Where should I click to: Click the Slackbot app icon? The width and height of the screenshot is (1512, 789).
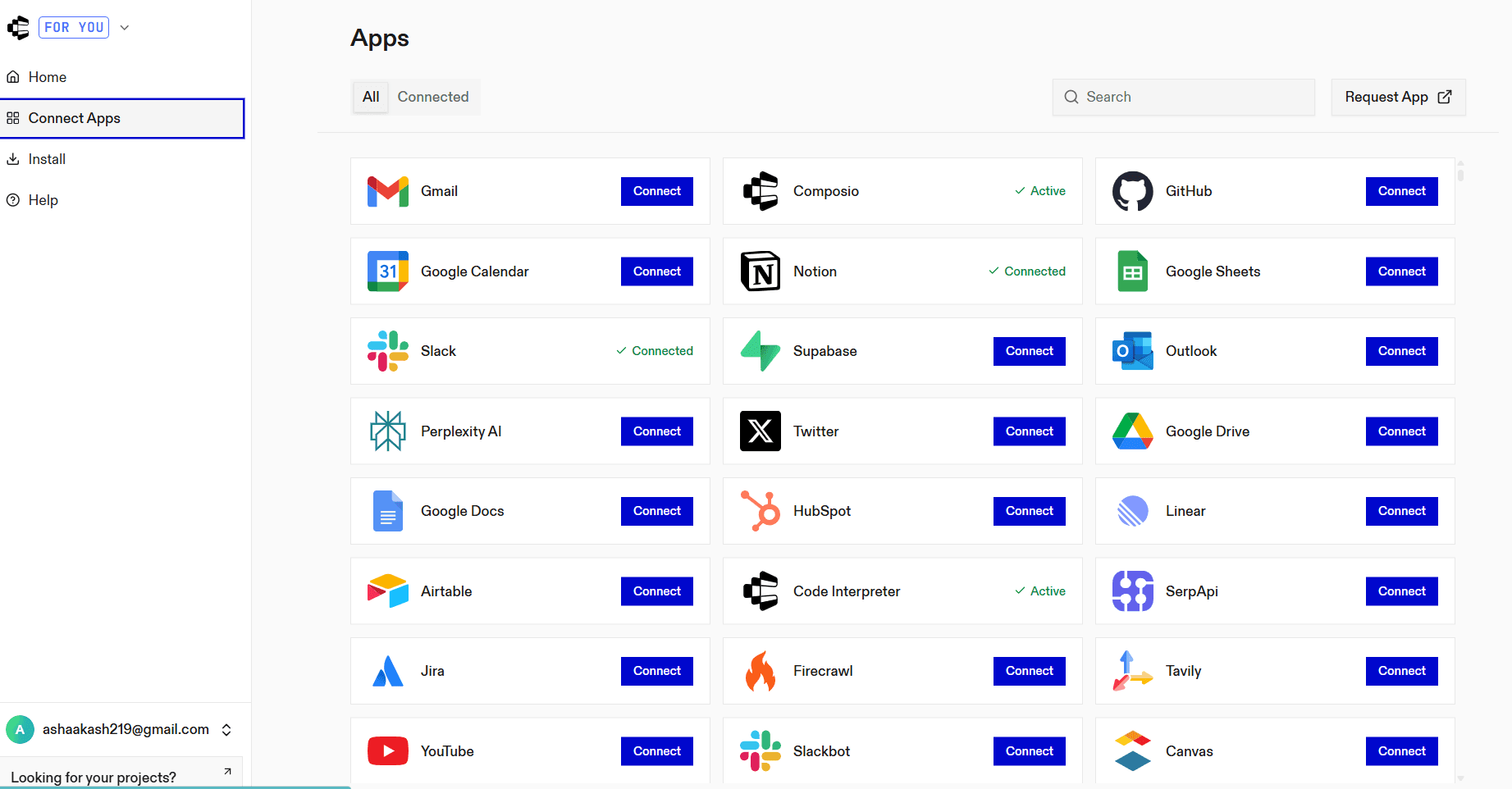[x=761, y=751]
